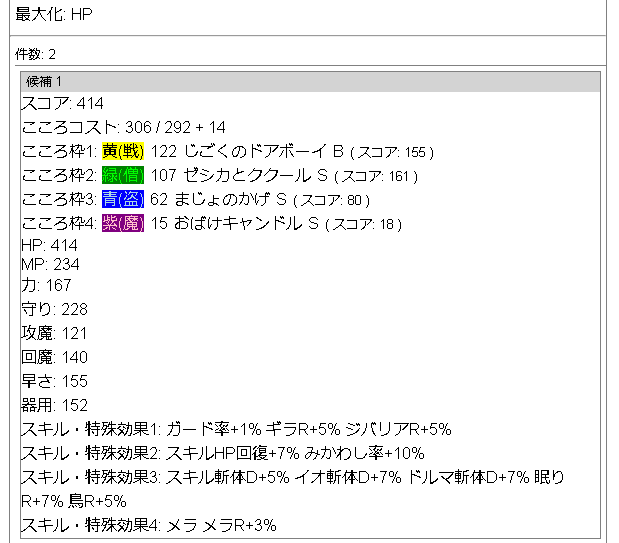Click the 'こころ枠2:' slot label

(x=59, y=175)
